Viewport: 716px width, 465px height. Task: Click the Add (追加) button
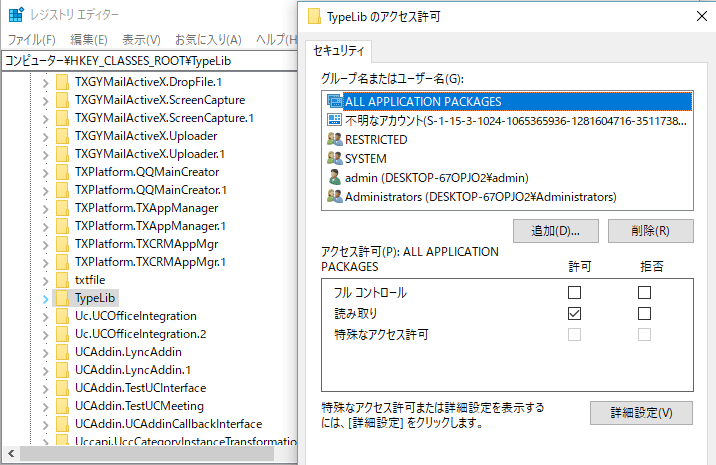coord(556,231)
